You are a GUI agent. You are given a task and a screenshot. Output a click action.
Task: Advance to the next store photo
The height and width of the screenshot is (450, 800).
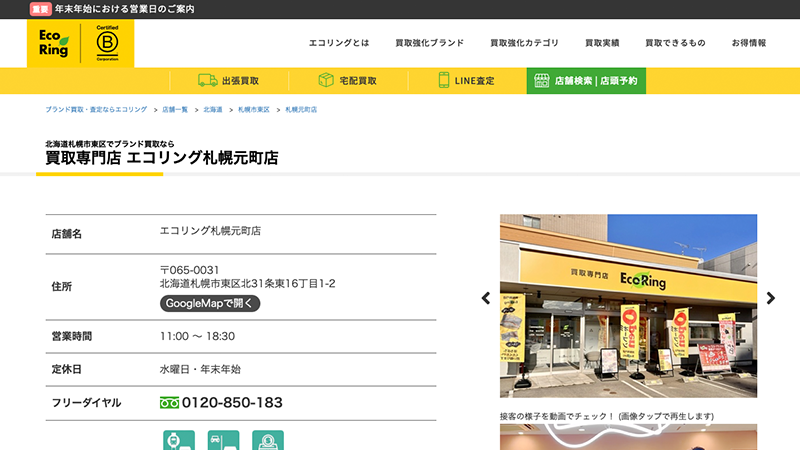pyautogui.click(x=770, y=298)
